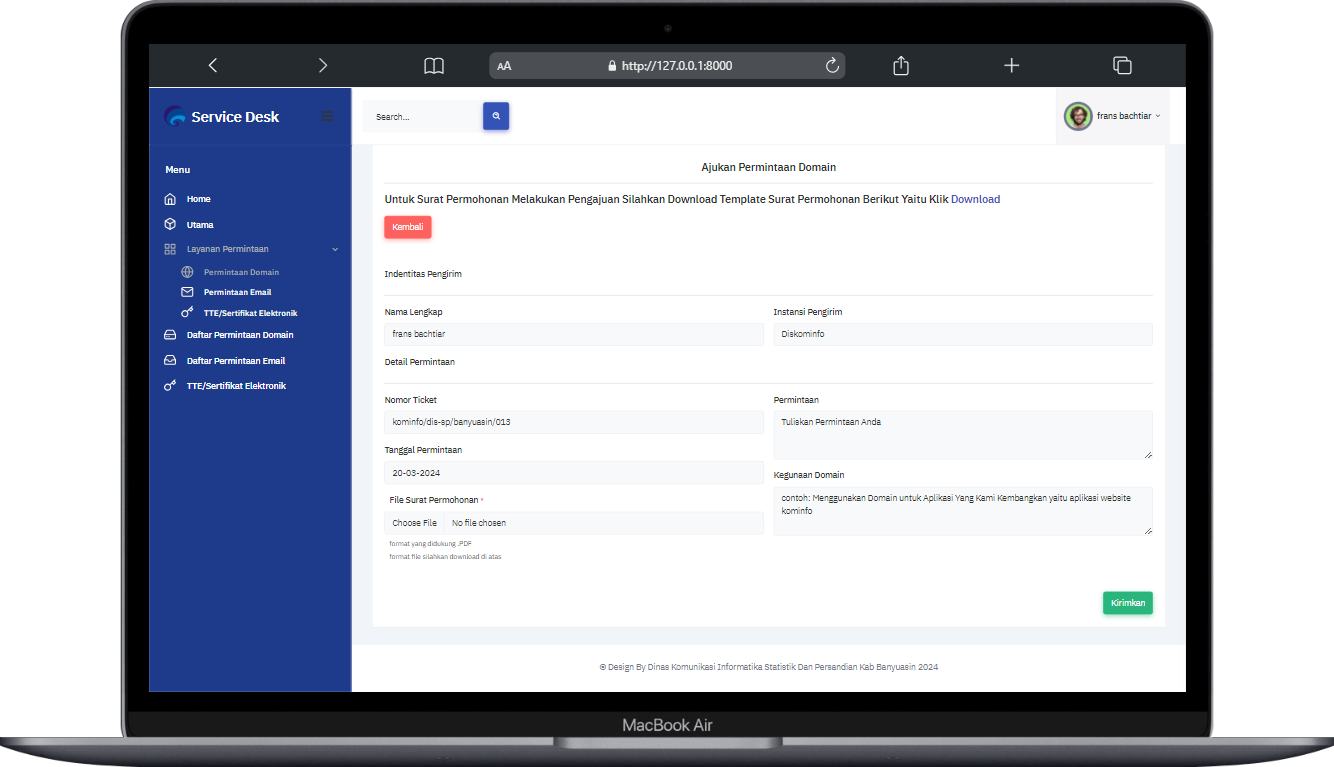
Task: Click the Nama Lengkap field
Action: tap(574, 334)
